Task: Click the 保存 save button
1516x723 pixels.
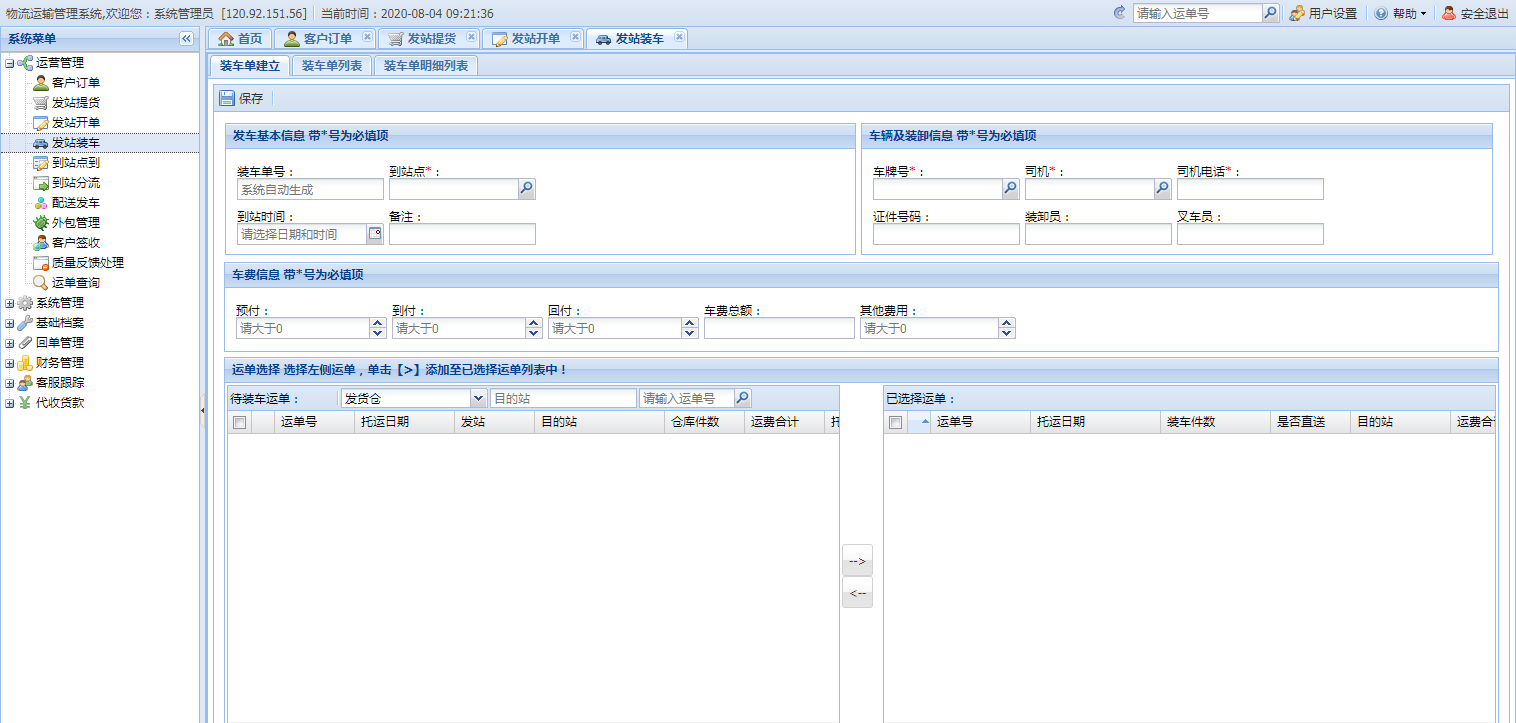Action: [242, 98]
